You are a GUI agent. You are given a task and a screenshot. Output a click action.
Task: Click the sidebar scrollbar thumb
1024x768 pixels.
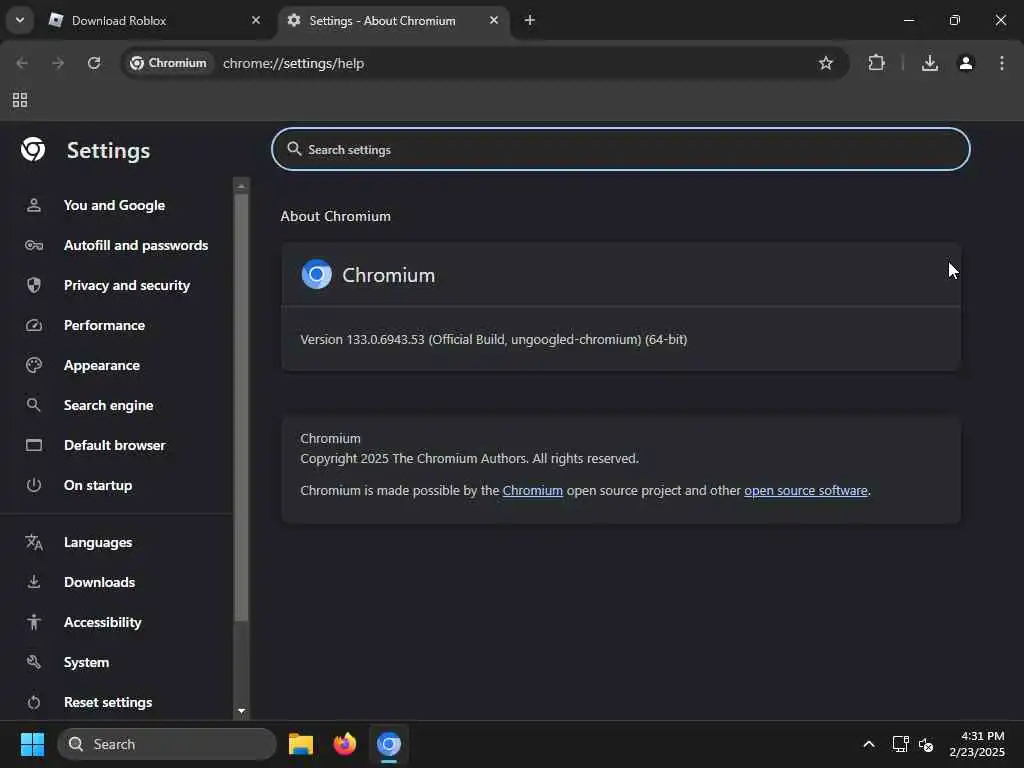242,408
